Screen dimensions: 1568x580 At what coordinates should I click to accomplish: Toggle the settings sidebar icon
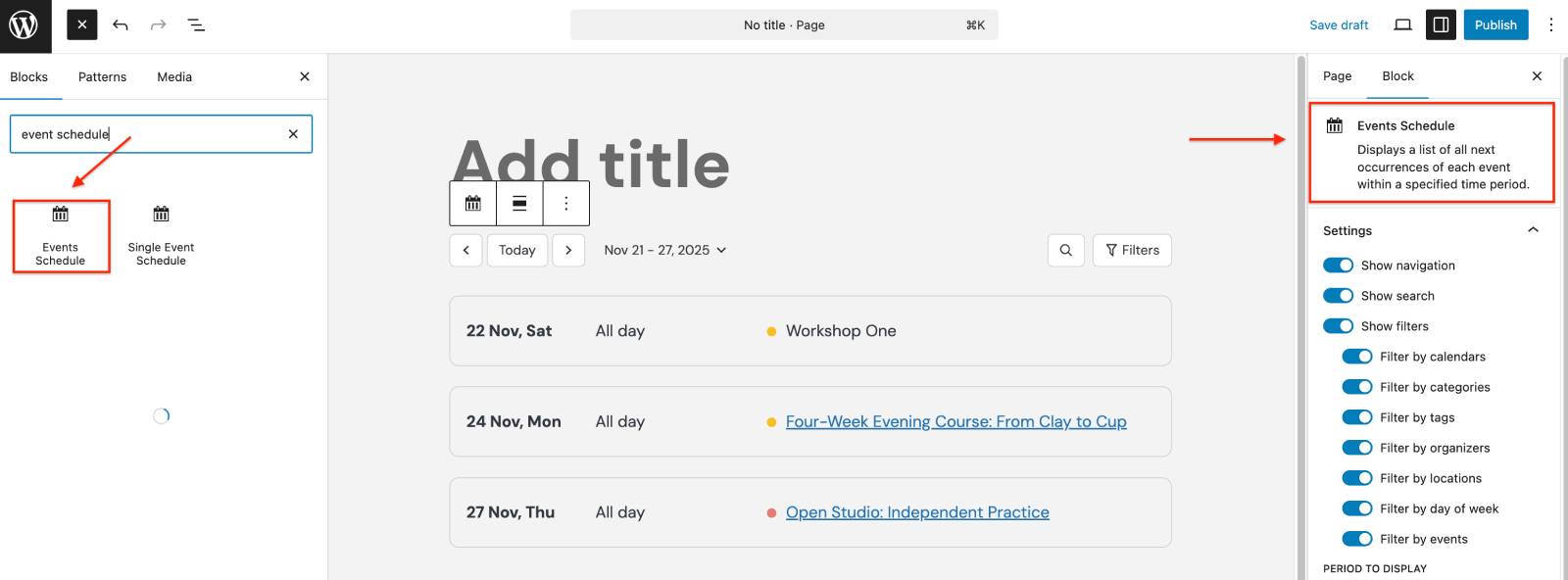[1441, 25]
